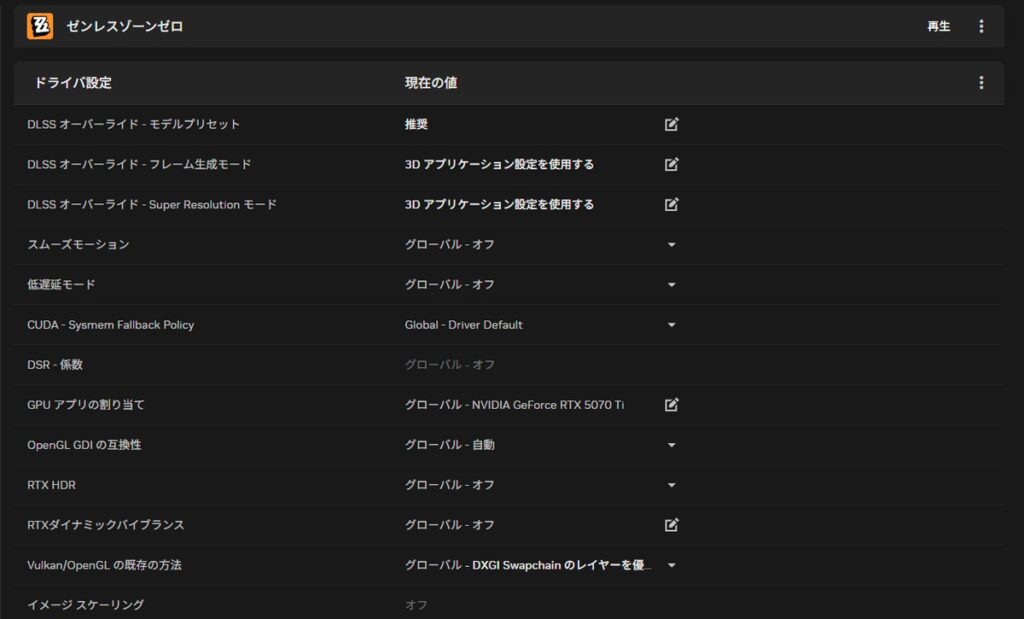Expand the スムーズモーション dropdown

point(671,245)
